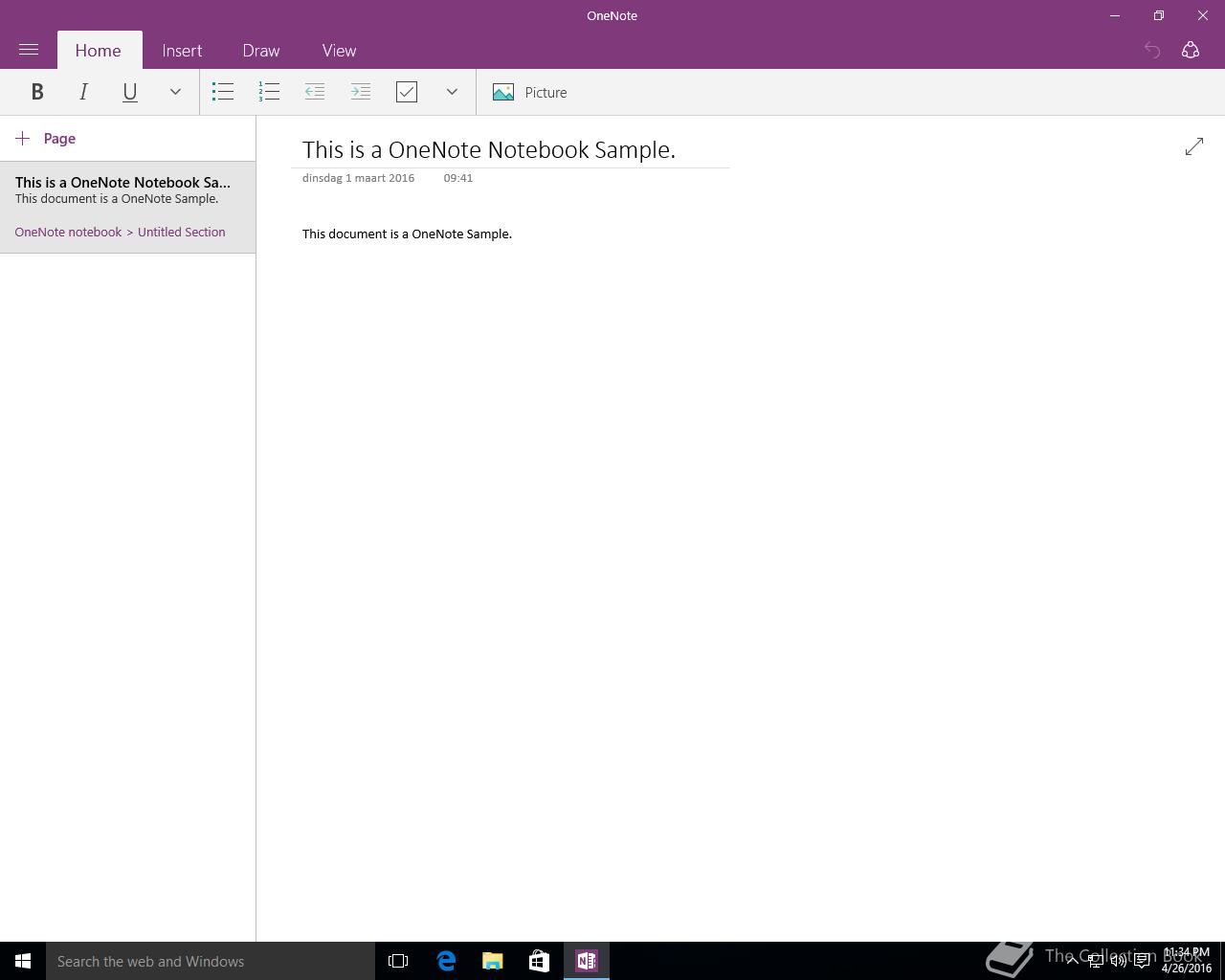Click the page time 09:41

pyautogui.click(x=458, y=178)
